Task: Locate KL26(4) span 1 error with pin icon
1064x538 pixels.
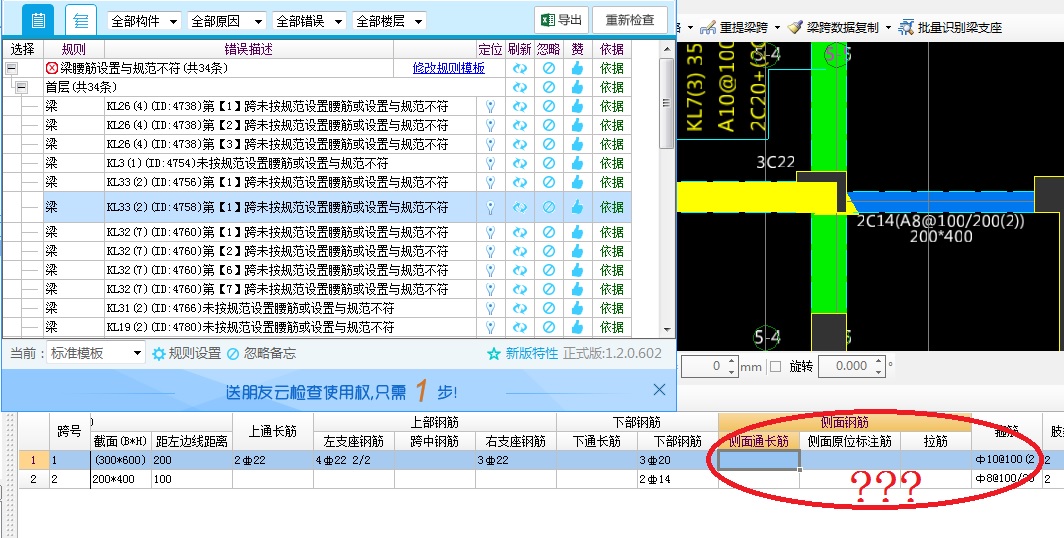Action: point(490,106)
